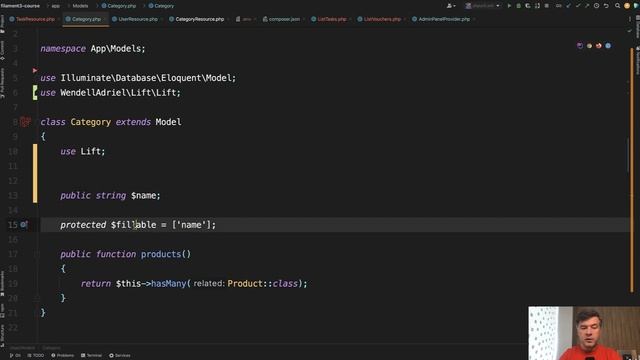Click the Run button in toolbar
The image size is (640, 360).
point(509,6)
